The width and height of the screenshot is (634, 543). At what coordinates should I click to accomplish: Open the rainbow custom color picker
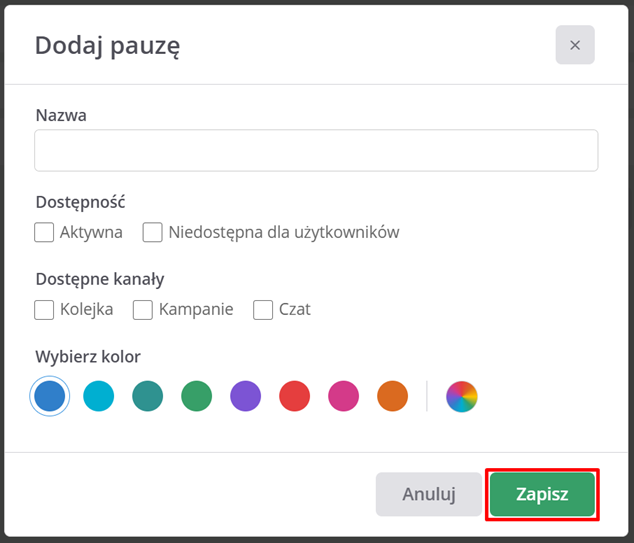coord(462,396)
